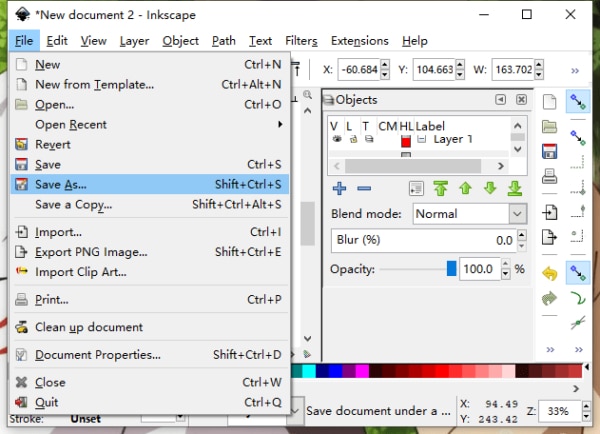This screenshot has height=434, width=600.
Task: Click the collapse-all icon in Objects panel
Action: click(416, 188)
